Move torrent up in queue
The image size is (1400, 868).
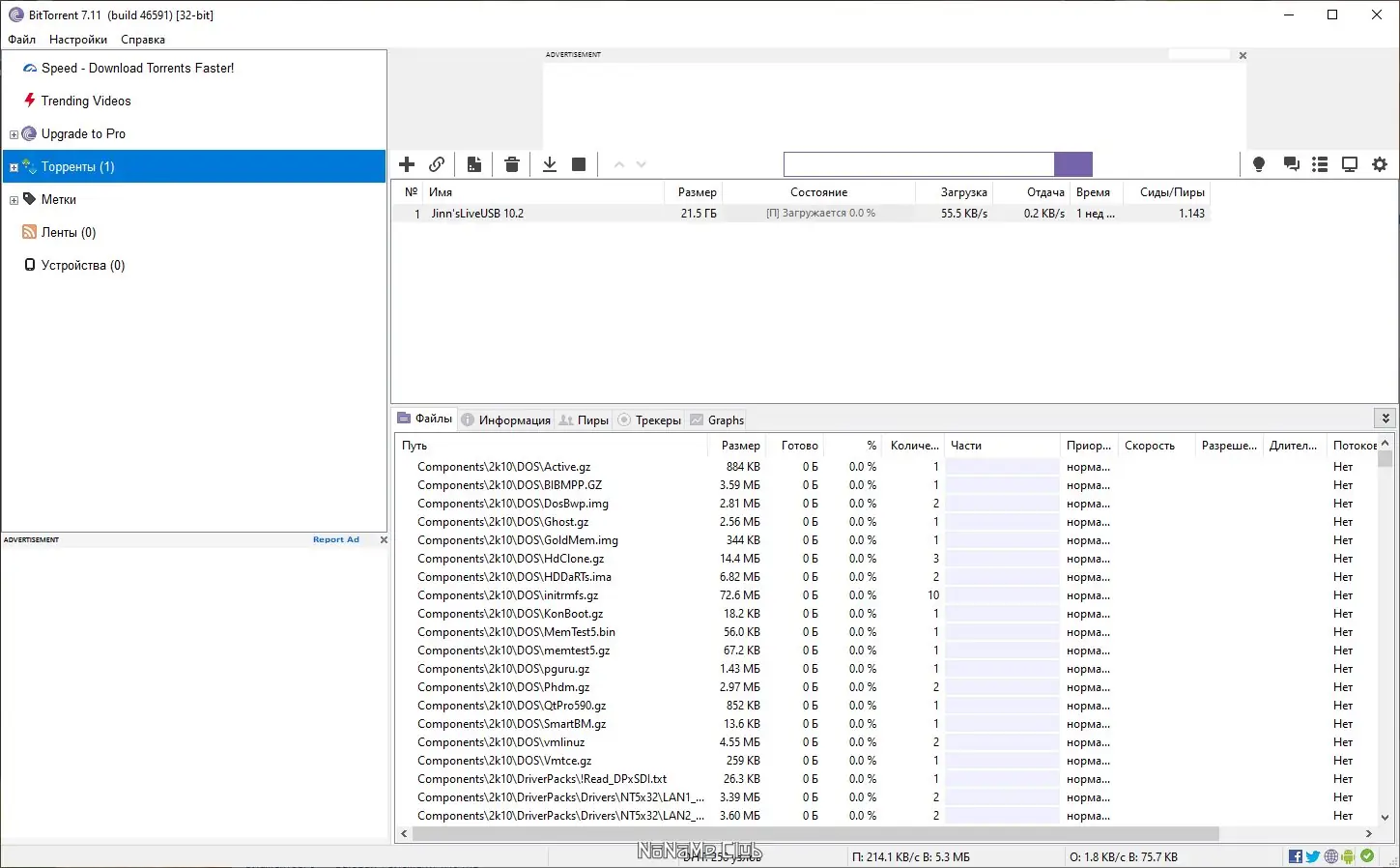[619, 164]
